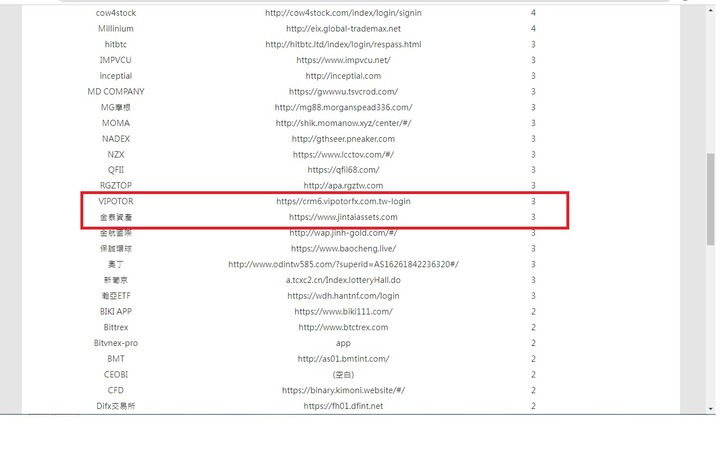This screenshot has height=450, width=720.
Task: Select the NADEX name cell
Action: point(116,139)
